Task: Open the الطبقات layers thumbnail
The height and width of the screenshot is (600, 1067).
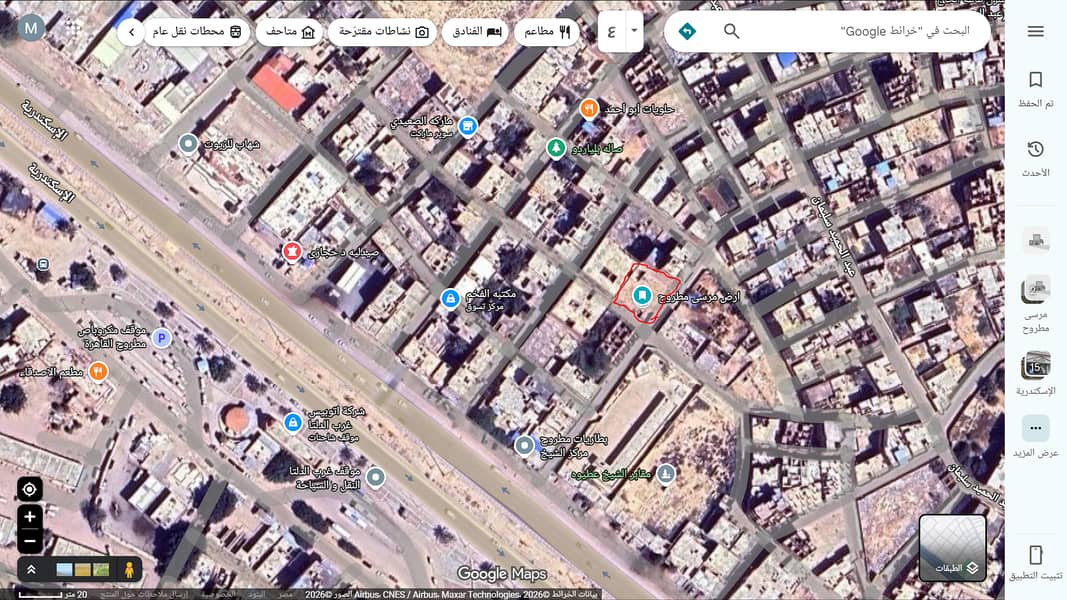Action: (953, 548)
